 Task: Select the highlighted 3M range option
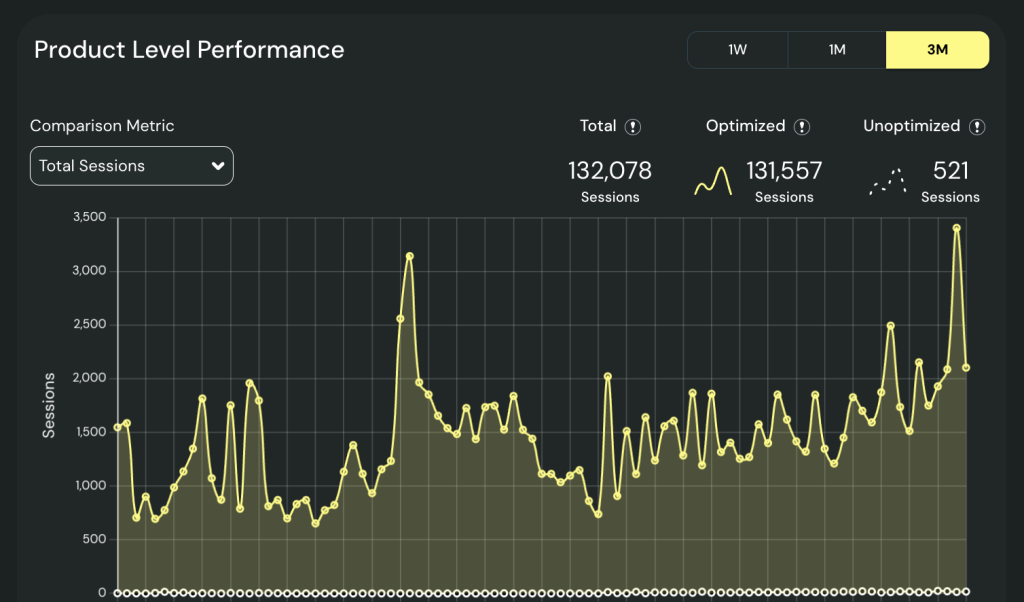[x=937, y=50]
